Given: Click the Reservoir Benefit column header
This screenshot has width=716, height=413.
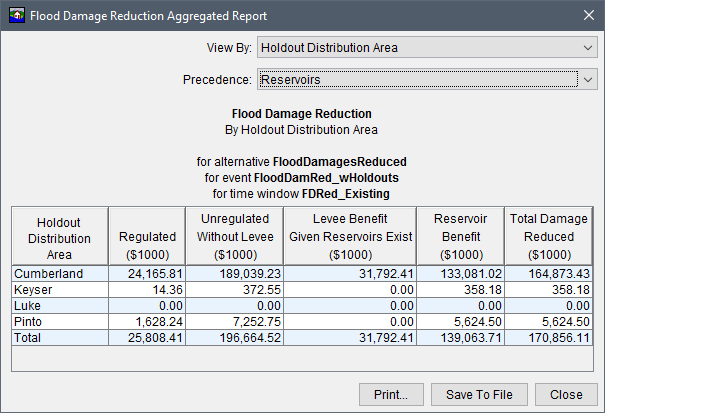Looking at the screenshot, I should pos(460,236).
